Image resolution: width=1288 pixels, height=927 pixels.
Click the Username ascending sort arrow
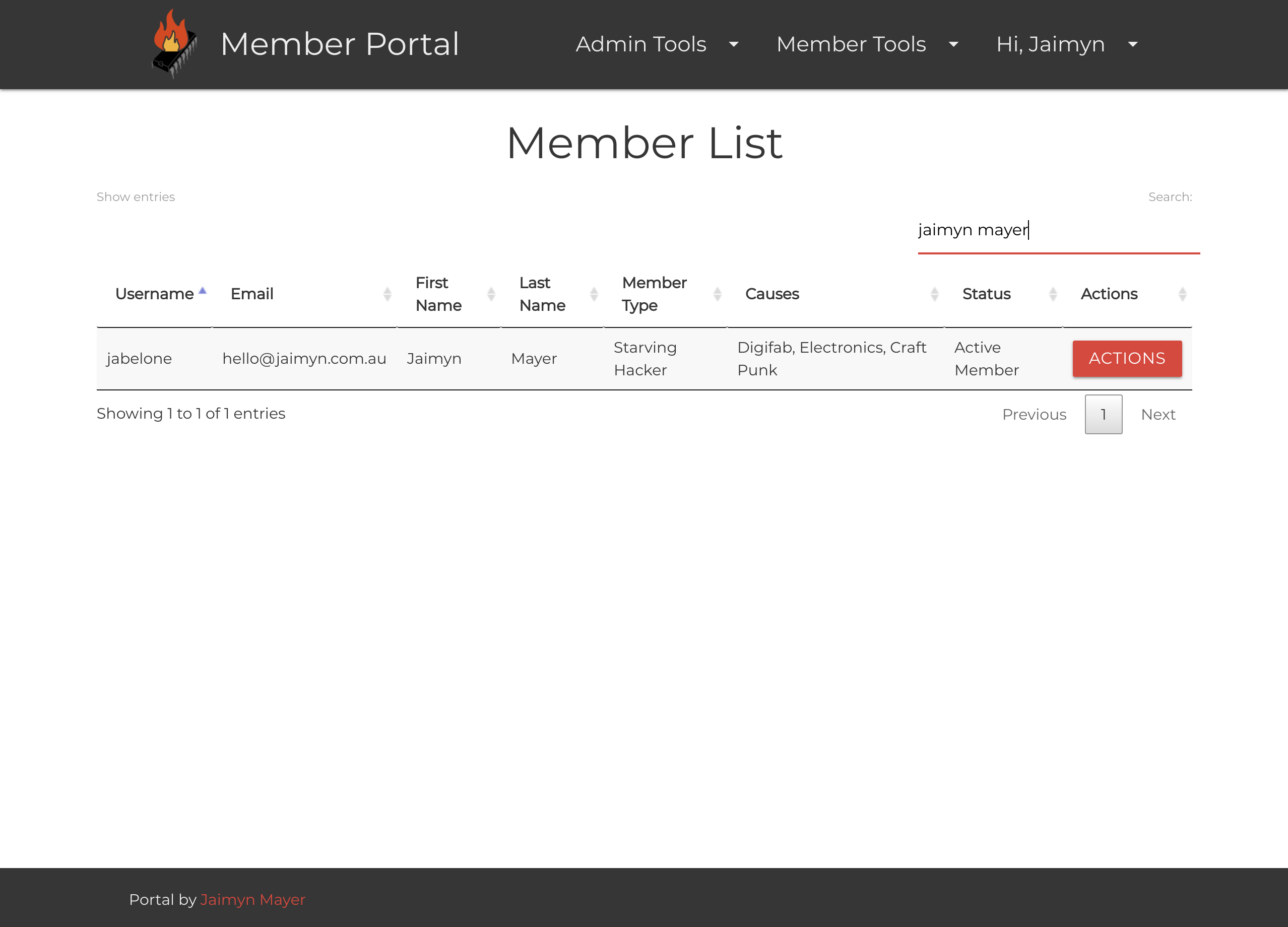click(x=203, y=291)
